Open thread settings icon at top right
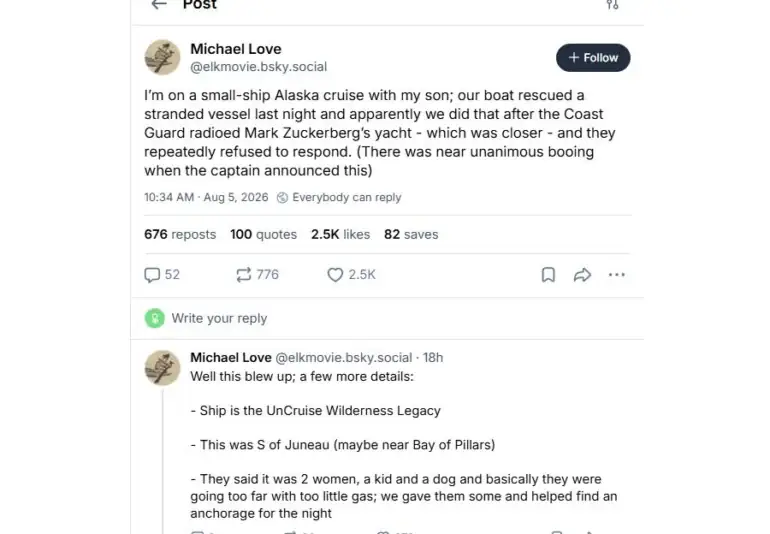The image size is (770, 534). (612, 4)
